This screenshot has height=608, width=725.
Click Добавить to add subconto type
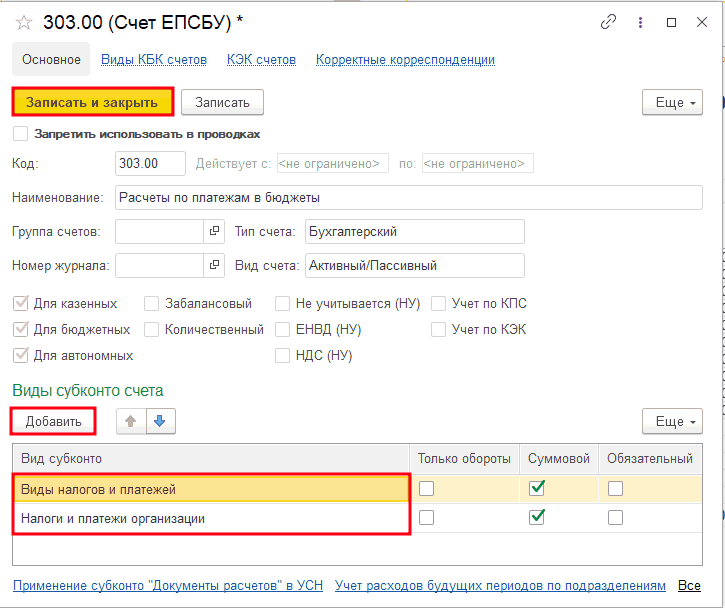pyautogui.click(x=53, y=421)
